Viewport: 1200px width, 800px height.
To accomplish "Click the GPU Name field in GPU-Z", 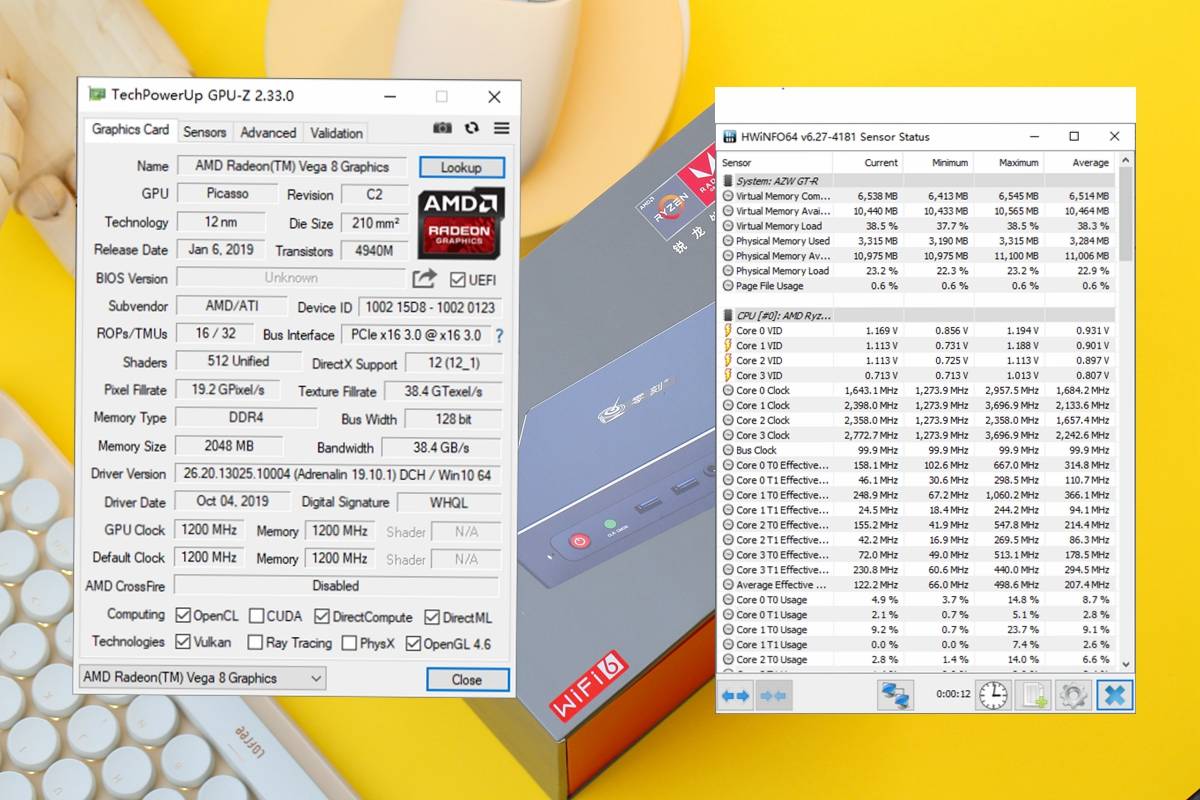I will [x=294, y=166].
